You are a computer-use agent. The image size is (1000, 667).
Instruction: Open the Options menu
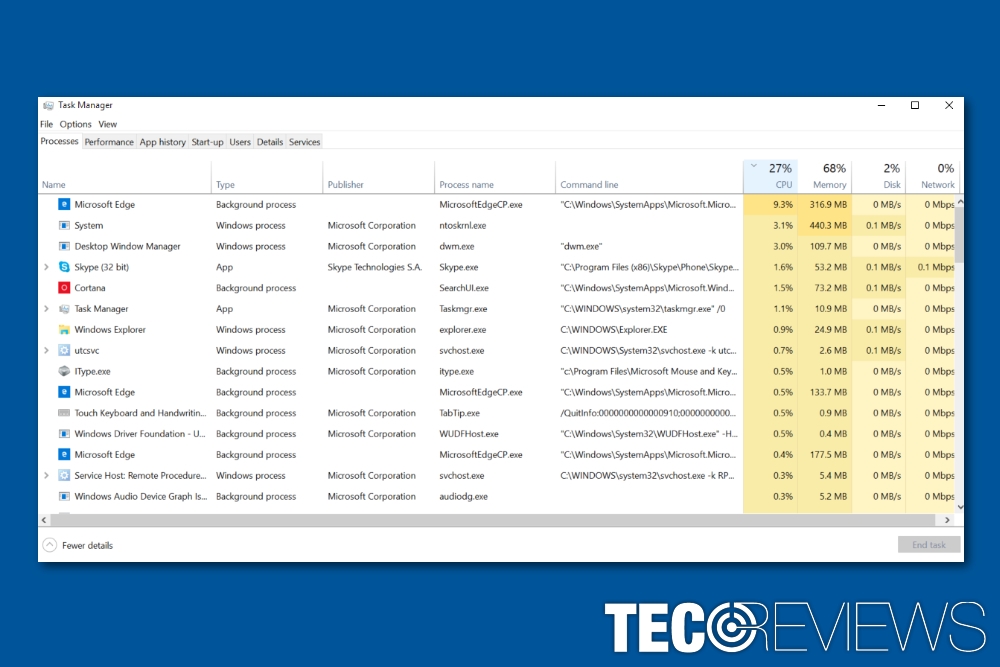coord(75,124)
